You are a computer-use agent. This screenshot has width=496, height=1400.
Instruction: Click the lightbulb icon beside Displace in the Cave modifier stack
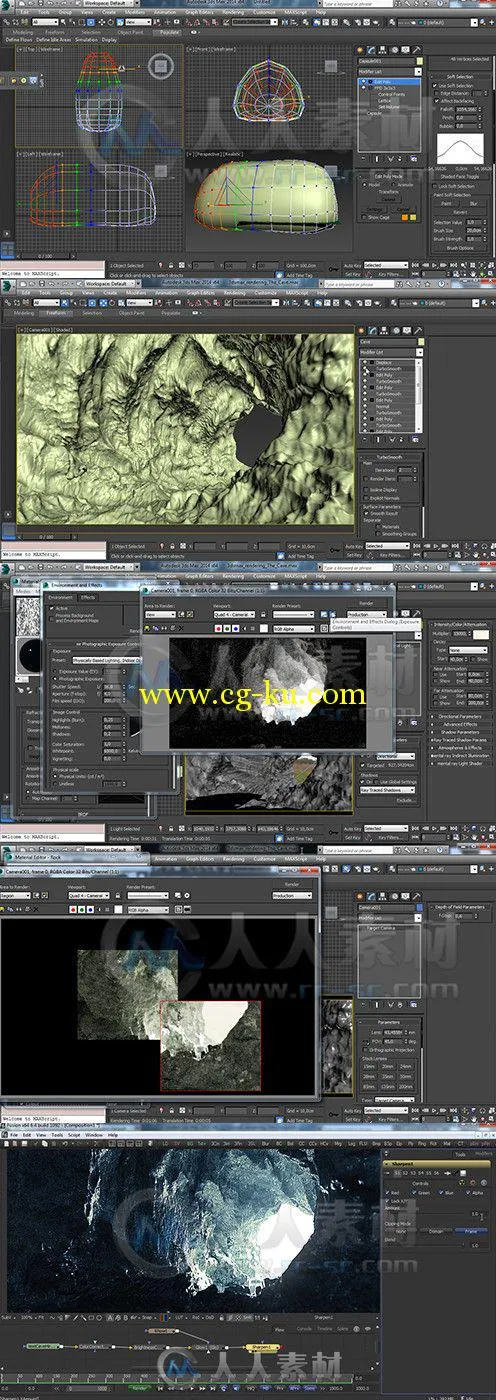pos(365,362)
